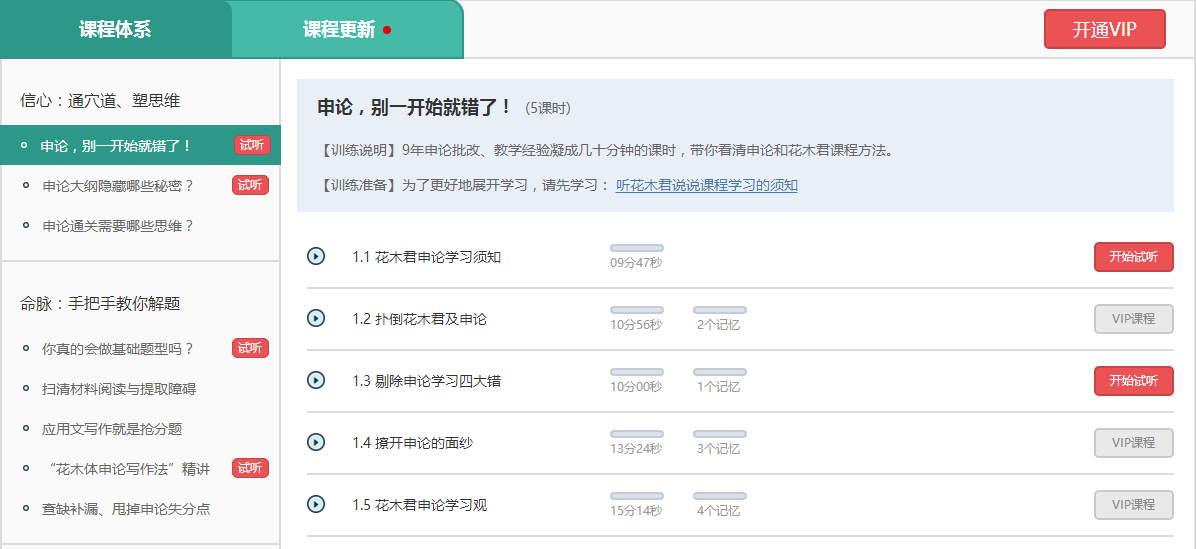Open sidebar item 申论通关需要哪些思维？
The width and height of the screenshot is (1196, 549).
[x=118, y=226]
